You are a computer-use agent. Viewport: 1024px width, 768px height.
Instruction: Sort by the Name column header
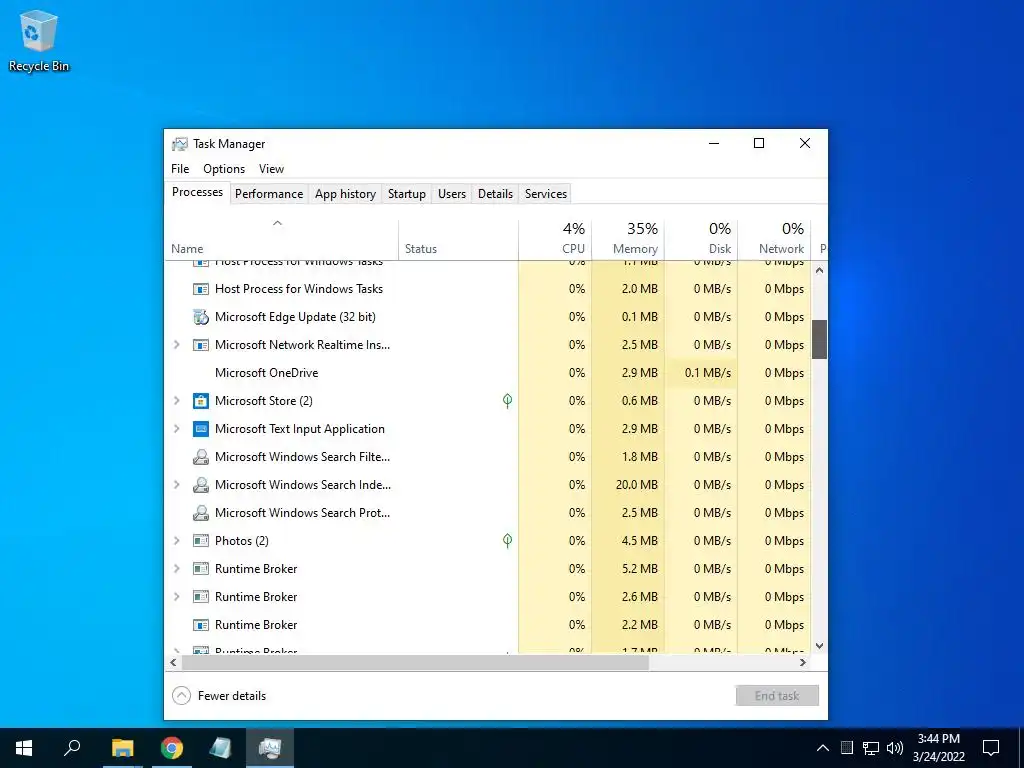[281, 238]
